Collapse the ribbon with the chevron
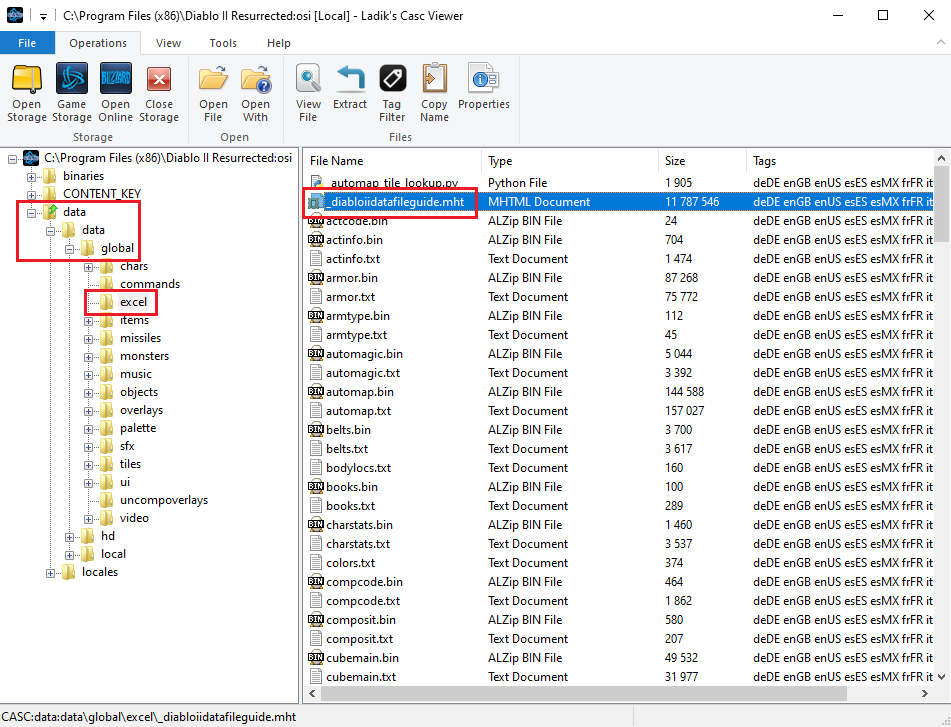This screenshot has width=951, height=727. [941, 42]
